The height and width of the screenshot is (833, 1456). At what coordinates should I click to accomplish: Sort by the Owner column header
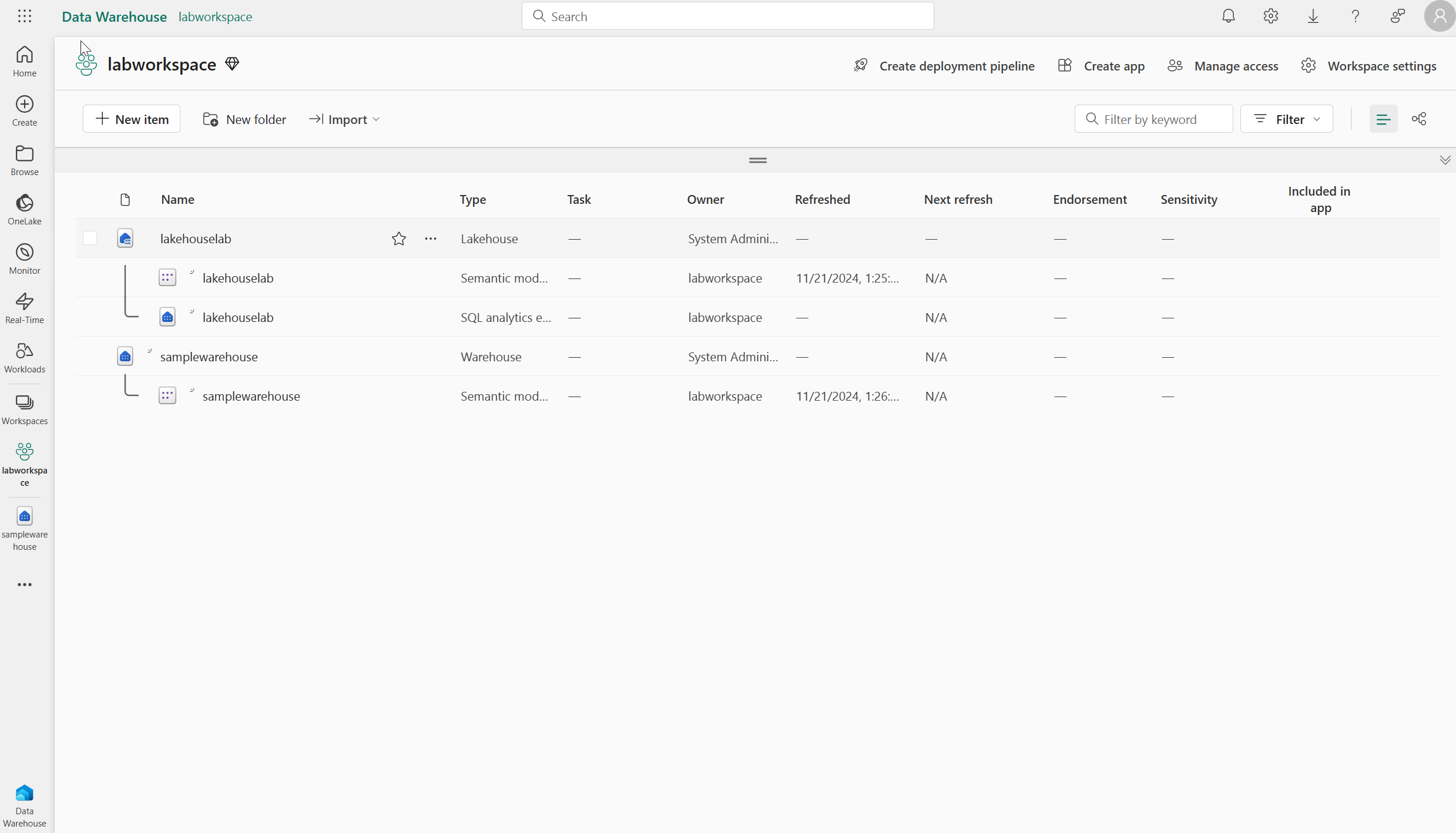(706, 199)
